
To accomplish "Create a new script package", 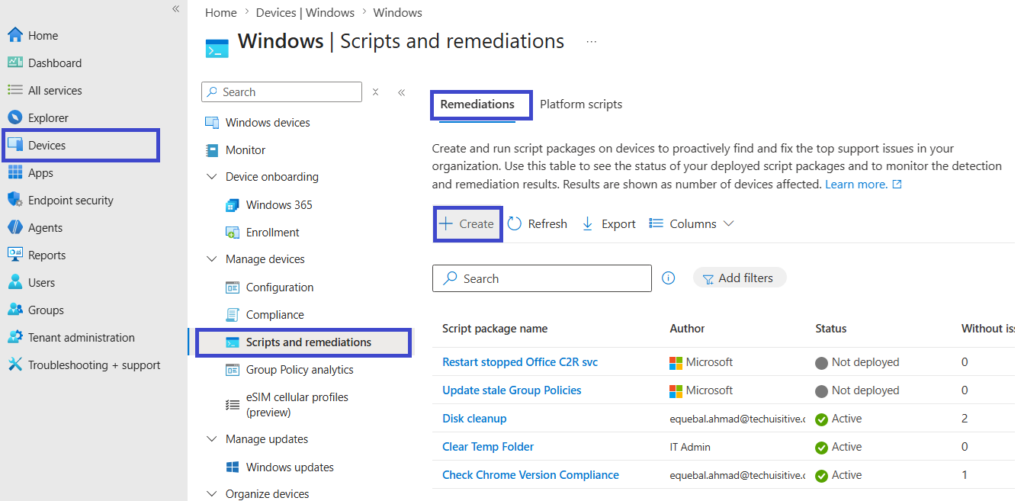I will click(x=467, y=223).
